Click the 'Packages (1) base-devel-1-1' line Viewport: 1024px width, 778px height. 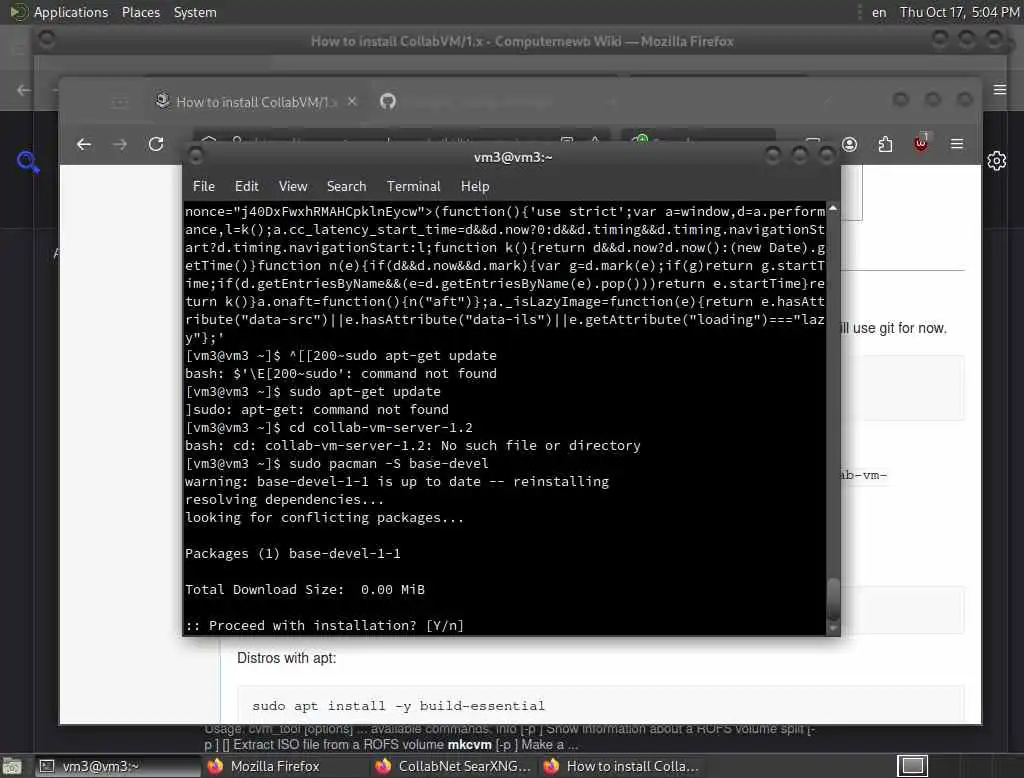point(293,554)
